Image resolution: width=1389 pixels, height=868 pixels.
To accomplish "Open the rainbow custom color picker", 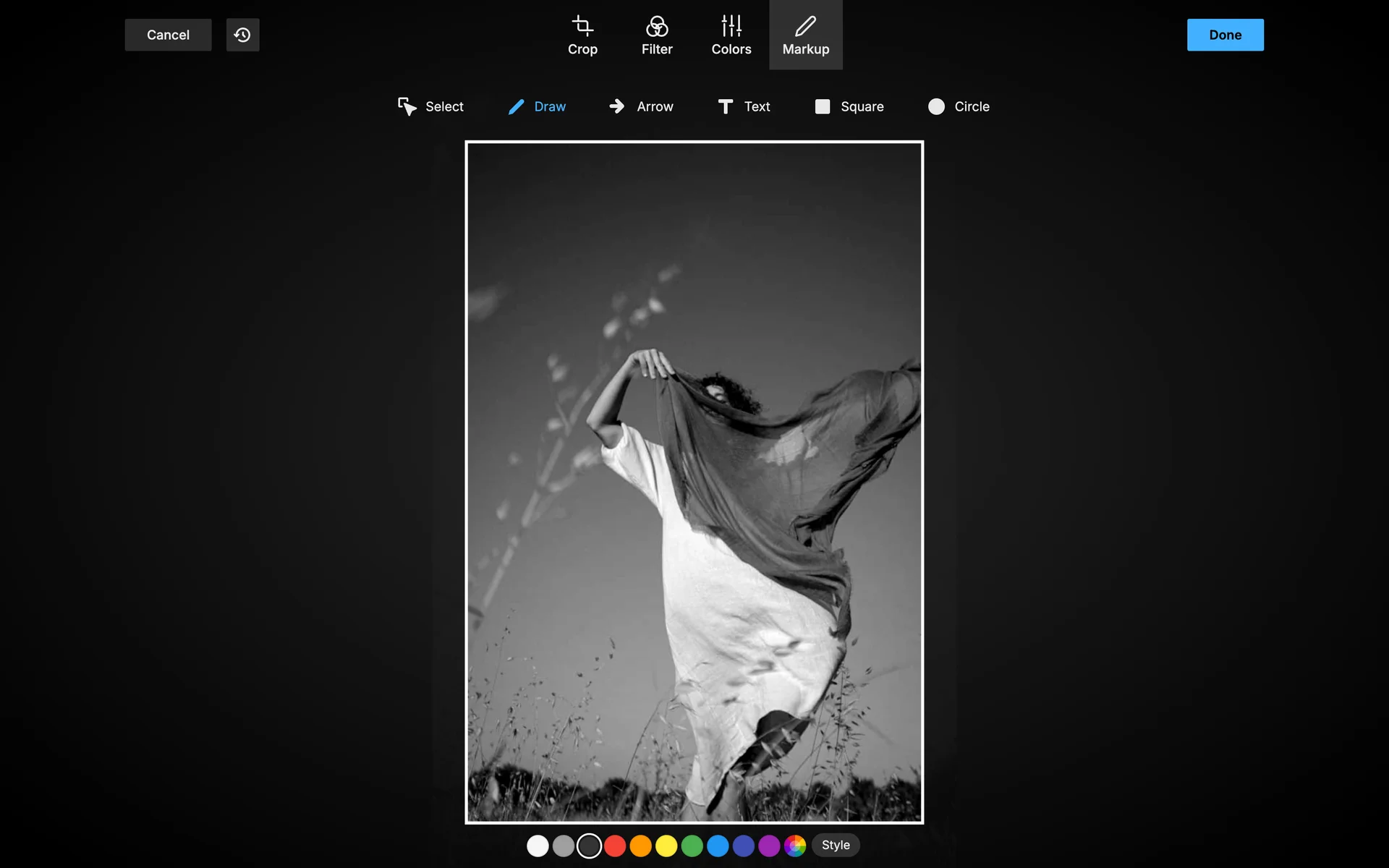I will pos(795,846).
